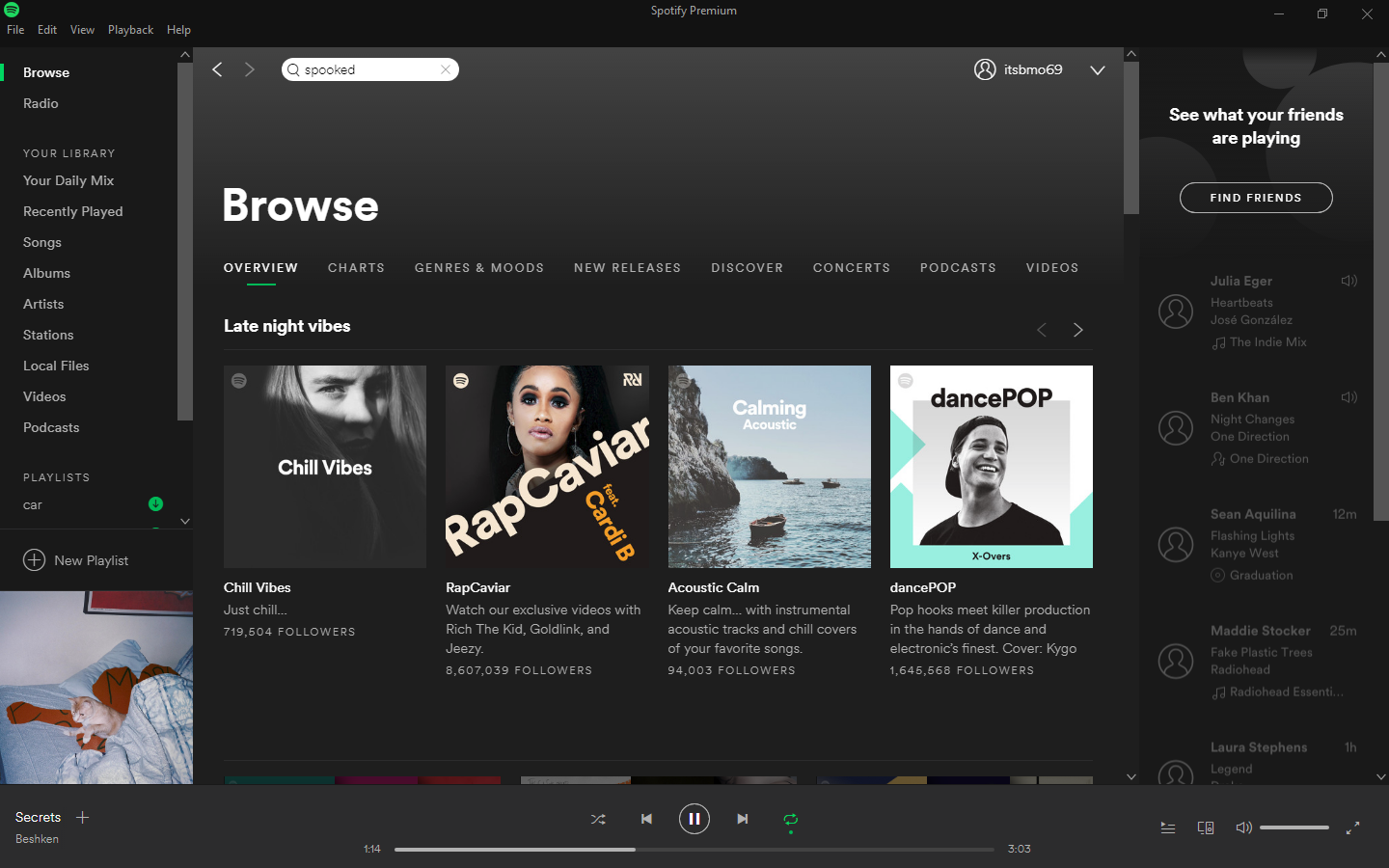Image resolution: width=1389 pixels, height=868 pixels.
Task: Click the sidebar scroll down arrow
Action: point(185,522)
